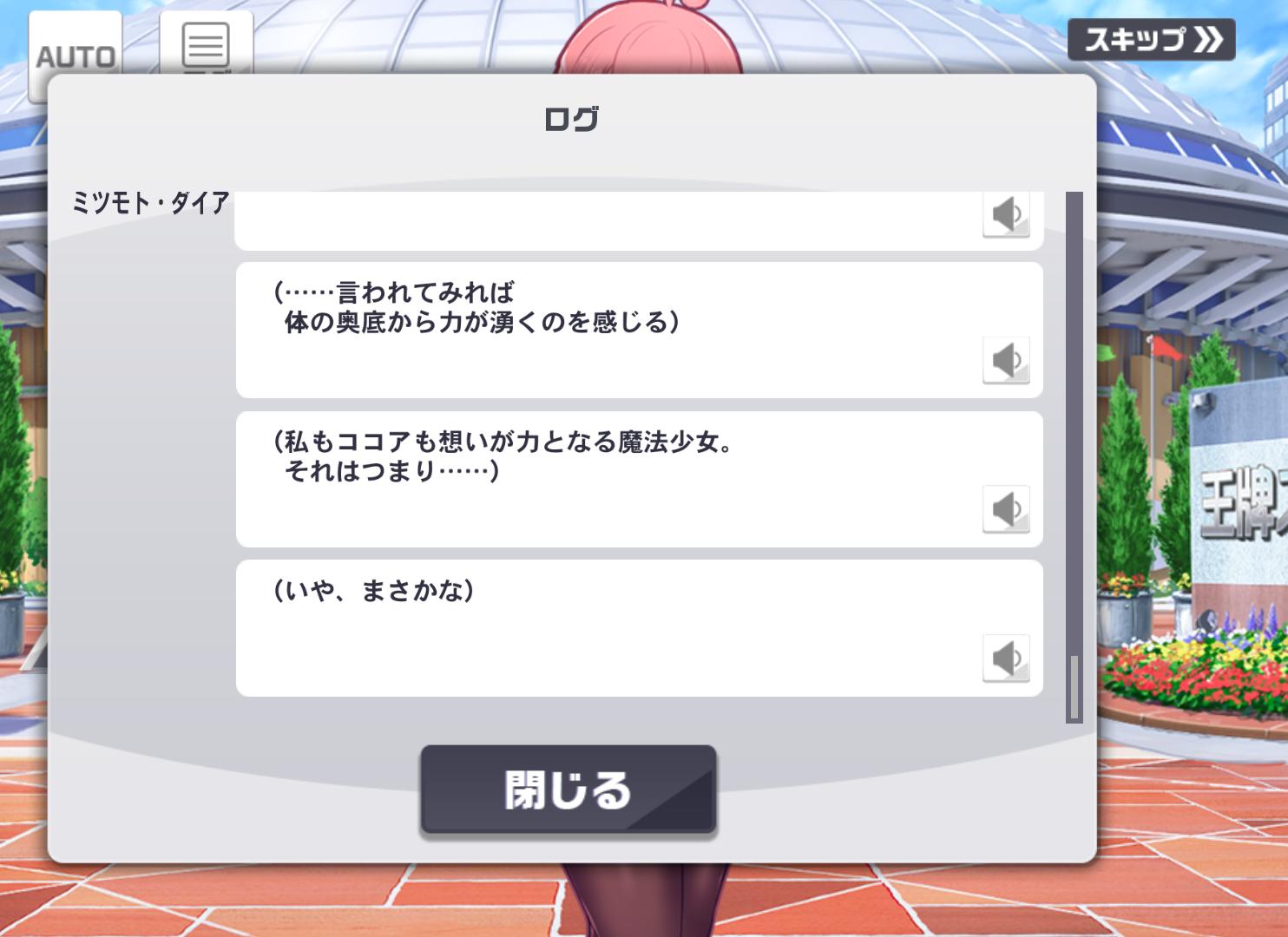This screenshot has height=937, width=1288.
Task: Click the partially visible top log entry
Action: tap(639, 221)
